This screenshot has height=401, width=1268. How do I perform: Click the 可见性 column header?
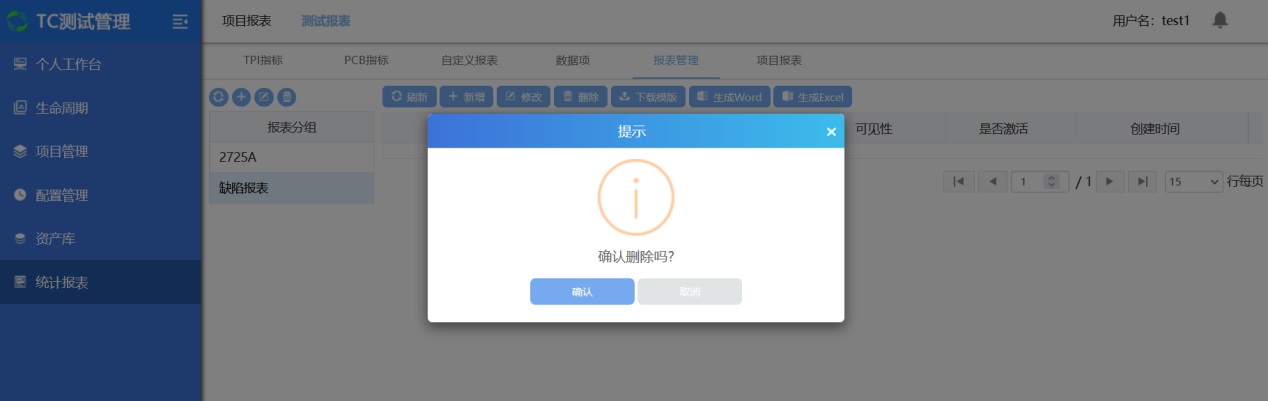click(873, 128)
